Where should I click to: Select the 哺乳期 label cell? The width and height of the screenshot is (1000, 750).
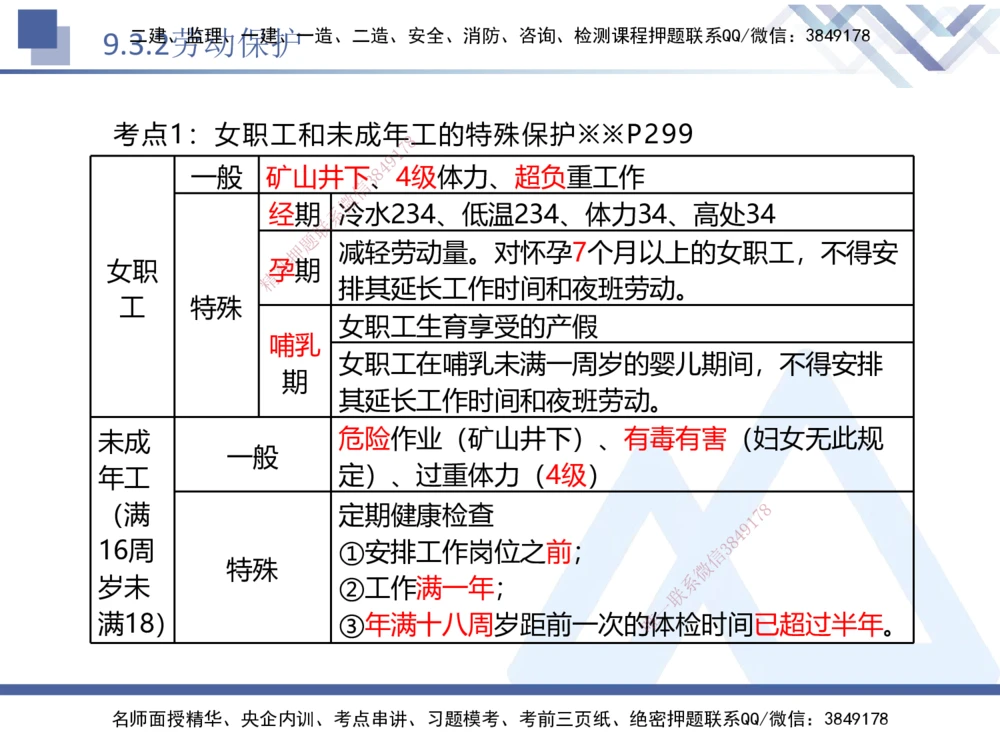click(x=293, y=362)
